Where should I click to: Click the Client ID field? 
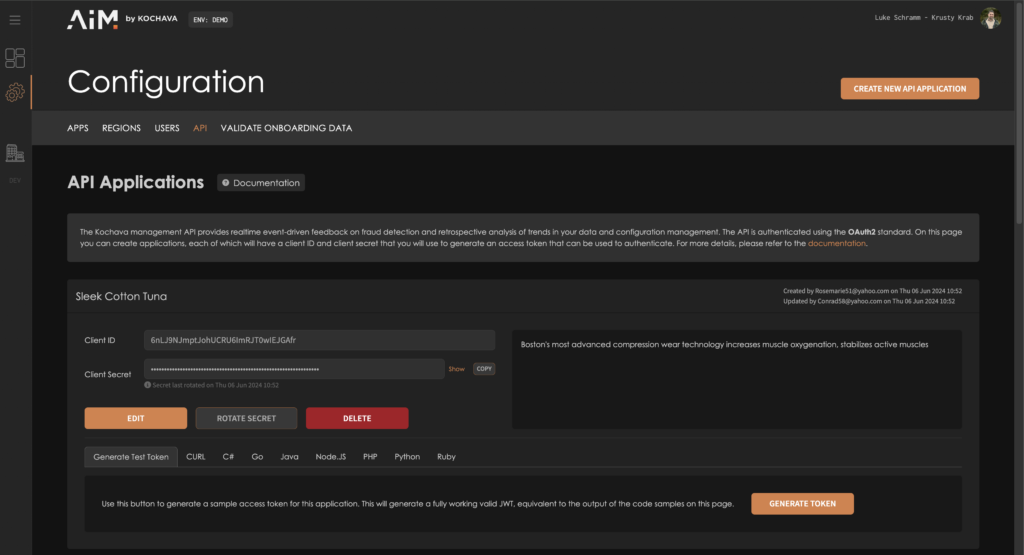319,340
